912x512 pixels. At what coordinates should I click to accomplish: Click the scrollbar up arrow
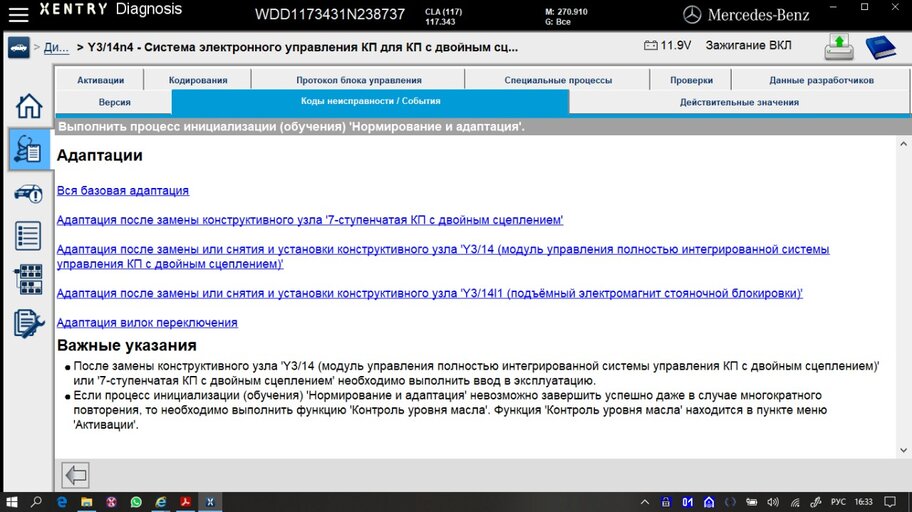click(x=903, y=143)
